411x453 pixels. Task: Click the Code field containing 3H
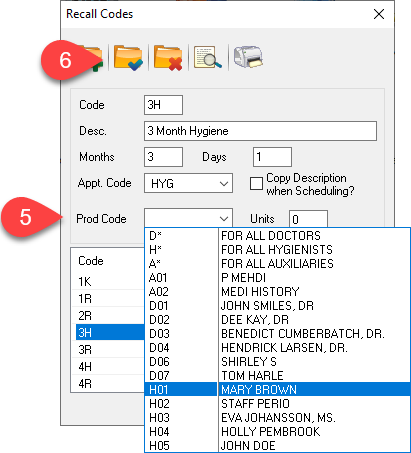[x=163, y=105]
